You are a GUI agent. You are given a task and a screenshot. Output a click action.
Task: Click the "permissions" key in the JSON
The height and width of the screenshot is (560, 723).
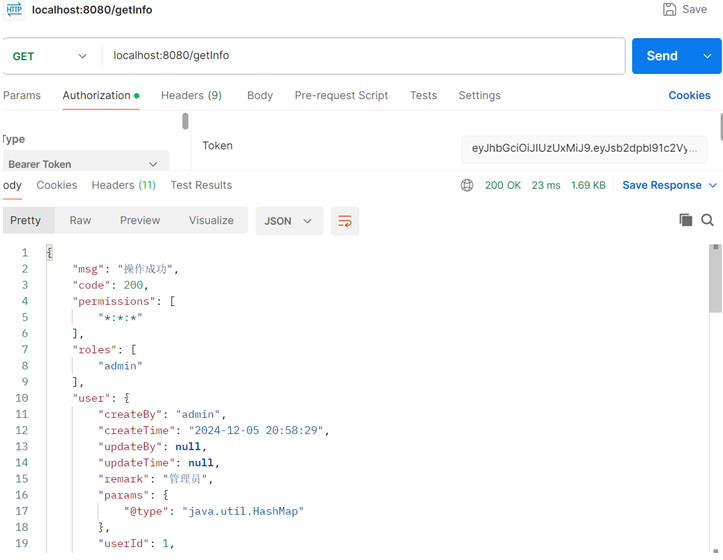[114, 301]
